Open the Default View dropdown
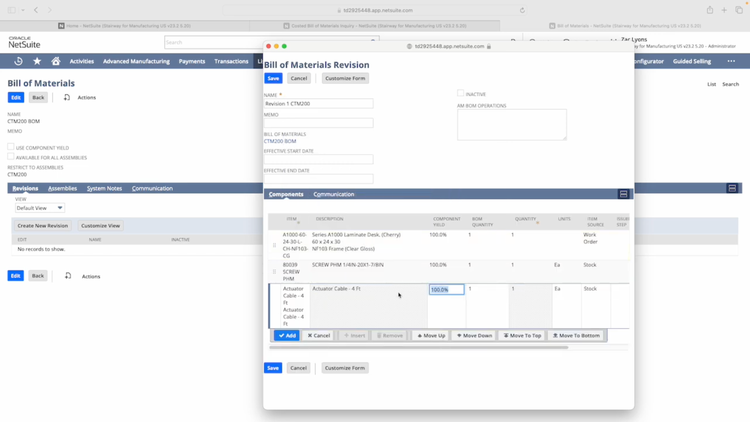The width and height of the screenshot is (750, 422). (x=39, y=208)
